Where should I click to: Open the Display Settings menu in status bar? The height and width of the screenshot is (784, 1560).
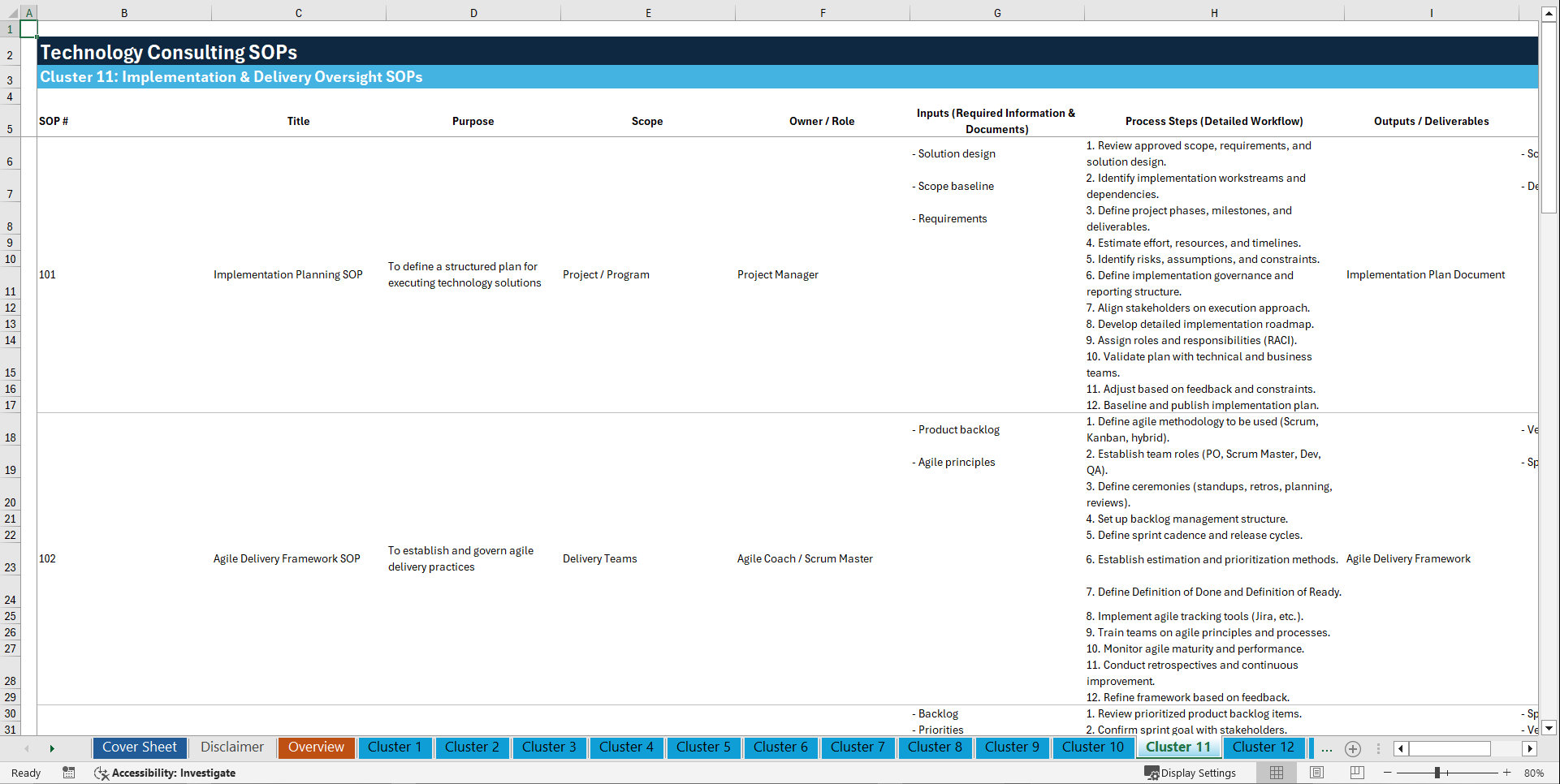1191,773
